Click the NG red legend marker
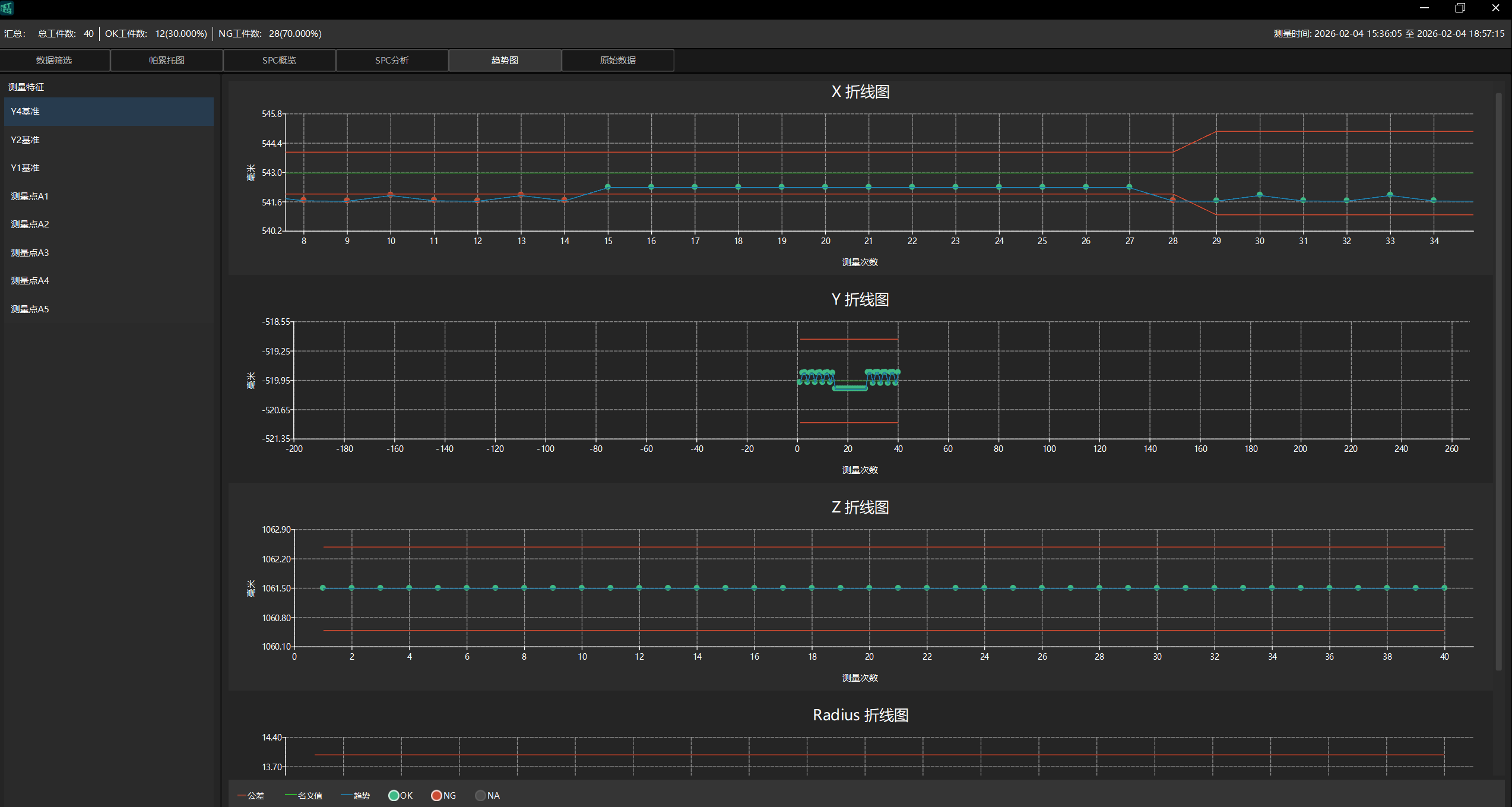This screenshot has height=807, width=1512. pos(436,796)
